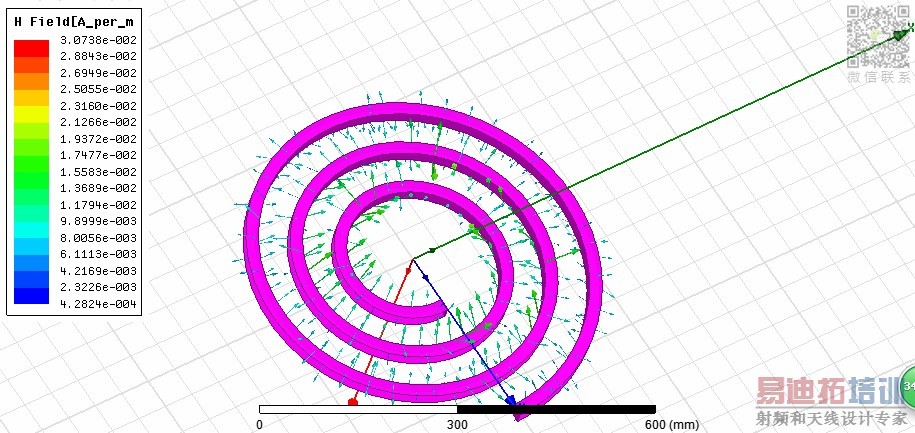The height and width of the screenshot is (433, 915).
Task: Click legend value 8.0056e-003
Action: (98, 238)
